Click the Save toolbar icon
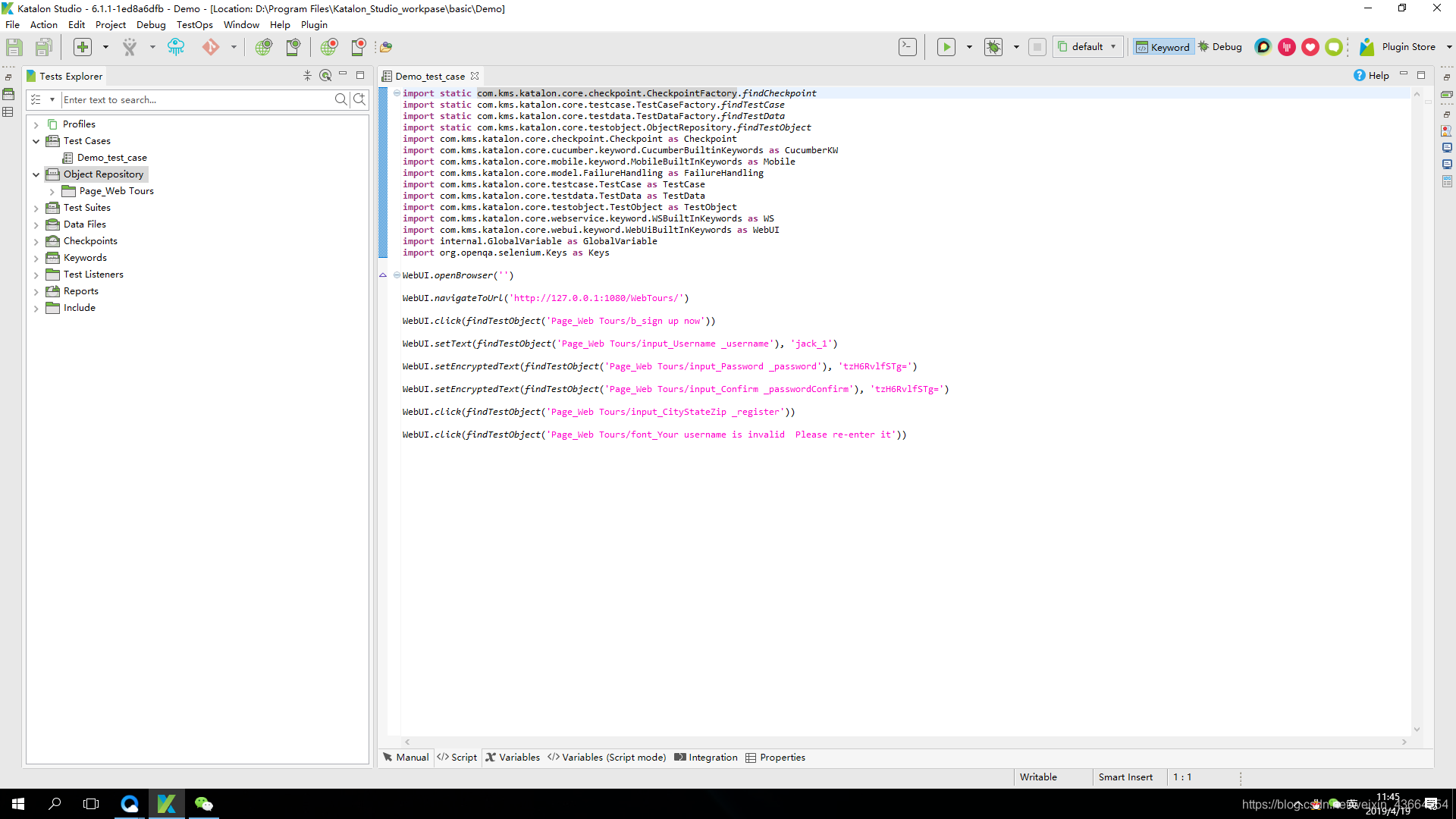Viewport: 1456px width, 819px height. point(14,47)
